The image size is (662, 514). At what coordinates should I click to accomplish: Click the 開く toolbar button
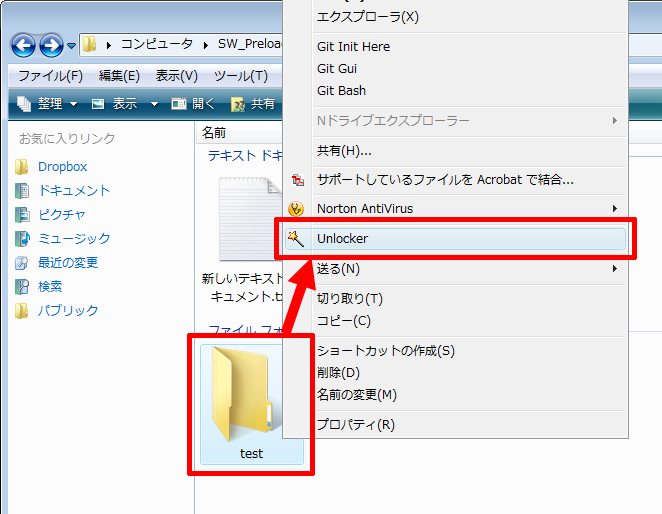[x=193, y=103]
